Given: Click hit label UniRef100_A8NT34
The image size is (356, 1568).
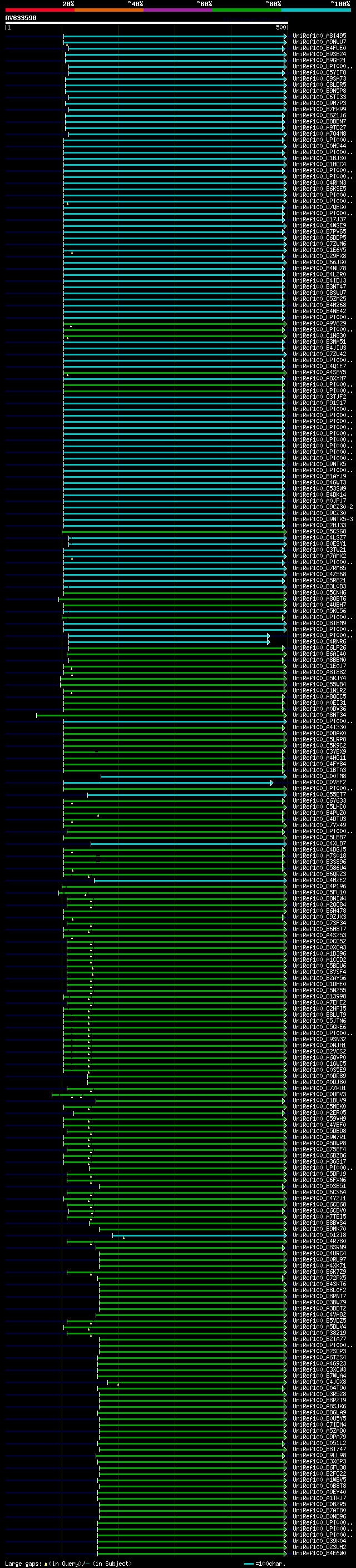Looking at the screenshot, I should point(319,715).
